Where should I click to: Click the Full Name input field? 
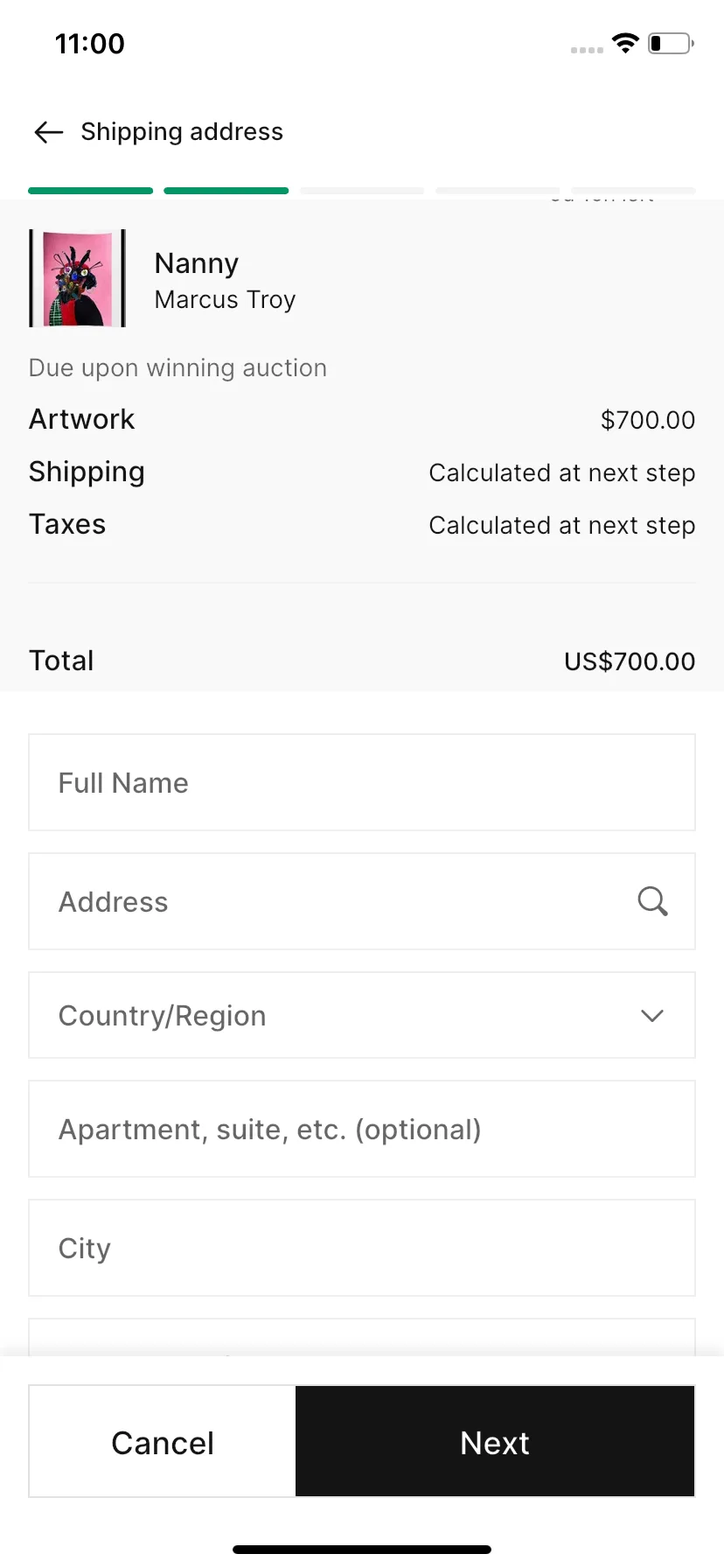point(362,782)
